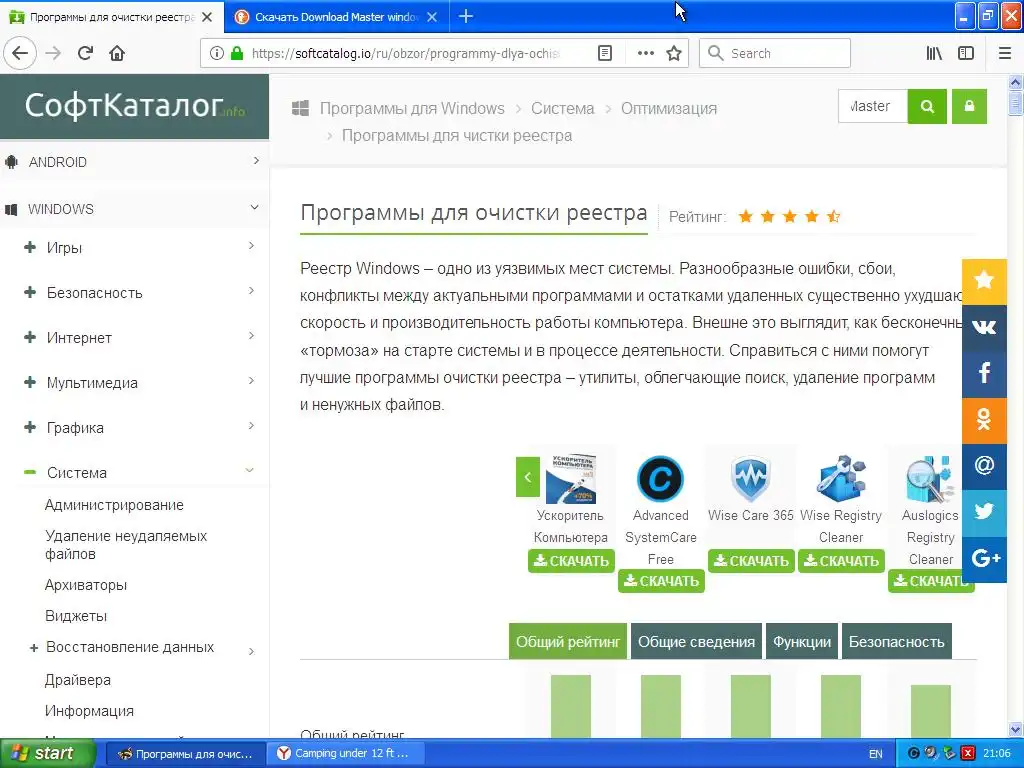This screenshot has width=1024, height=768.
Task: Collapse the WINDOWS sidebar section
Action: click(134, 209)
